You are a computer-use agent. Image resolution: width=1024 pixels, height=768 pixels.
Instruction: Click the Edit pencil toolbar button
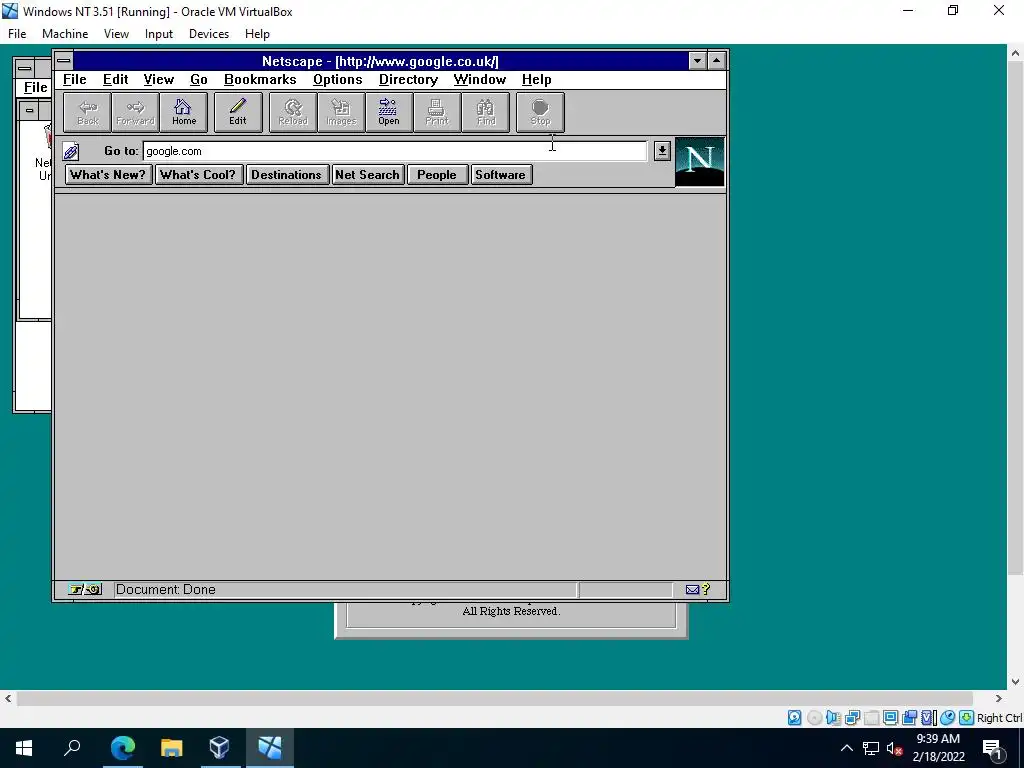click(238, 112)
